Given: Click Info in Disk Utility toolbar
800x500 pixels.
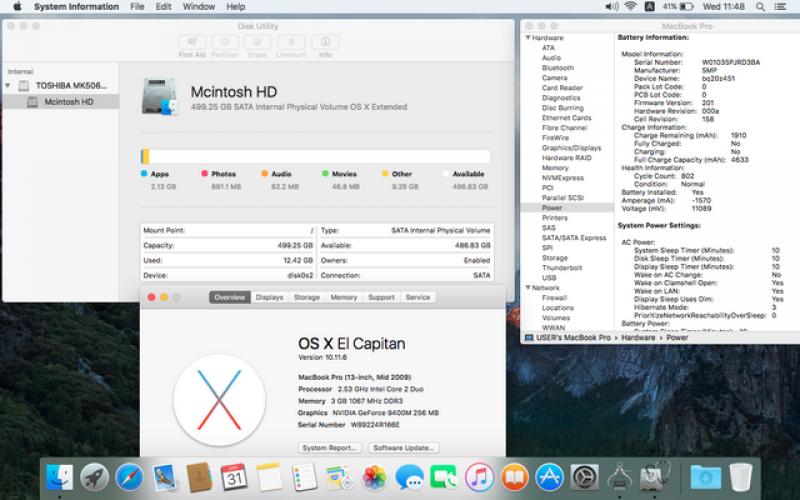Looking at the screenshot, I should pos(325,46).
